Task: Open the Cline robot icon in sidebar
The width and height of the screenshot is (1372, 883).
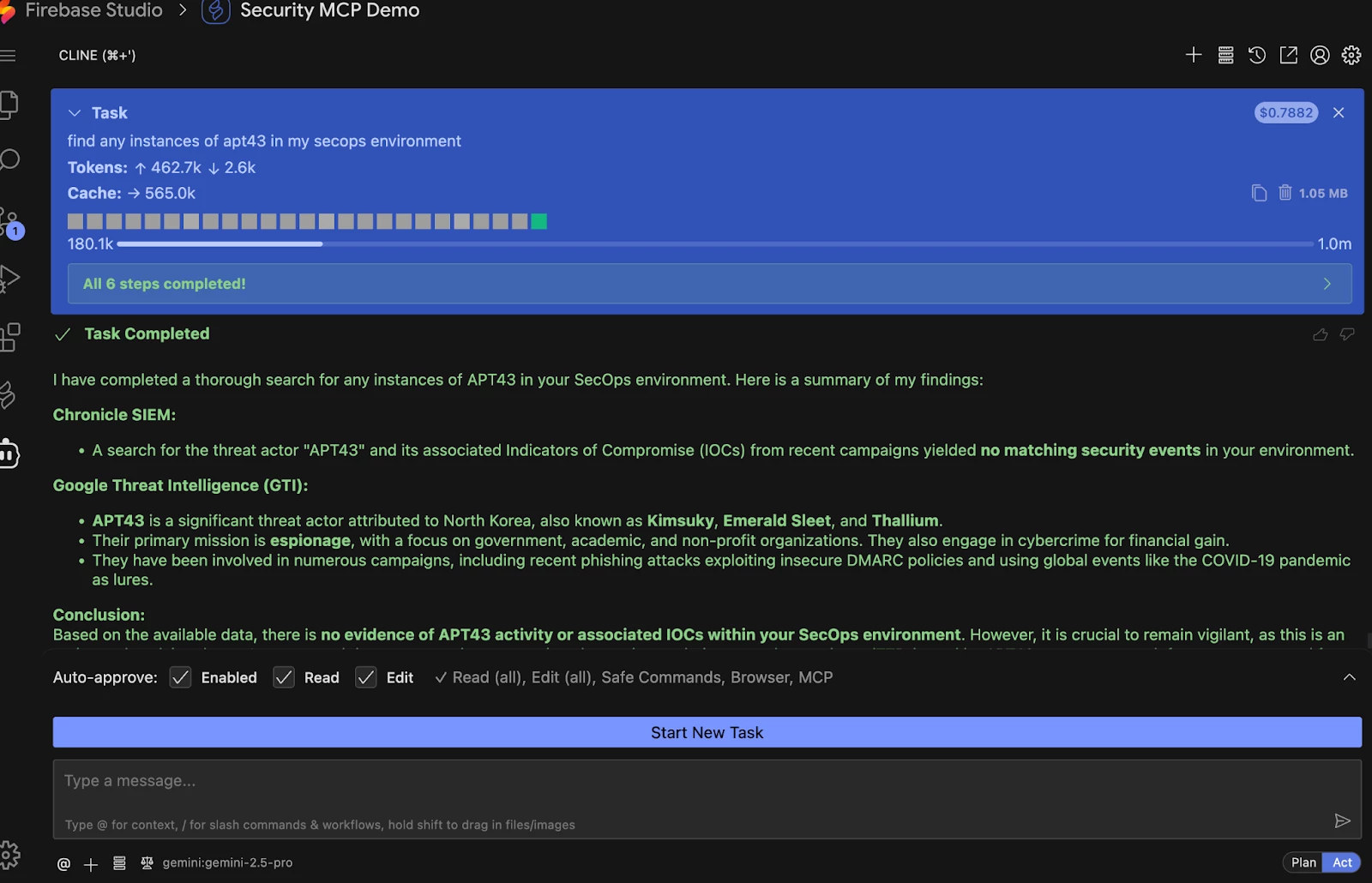Action: (x=9, y=454)
